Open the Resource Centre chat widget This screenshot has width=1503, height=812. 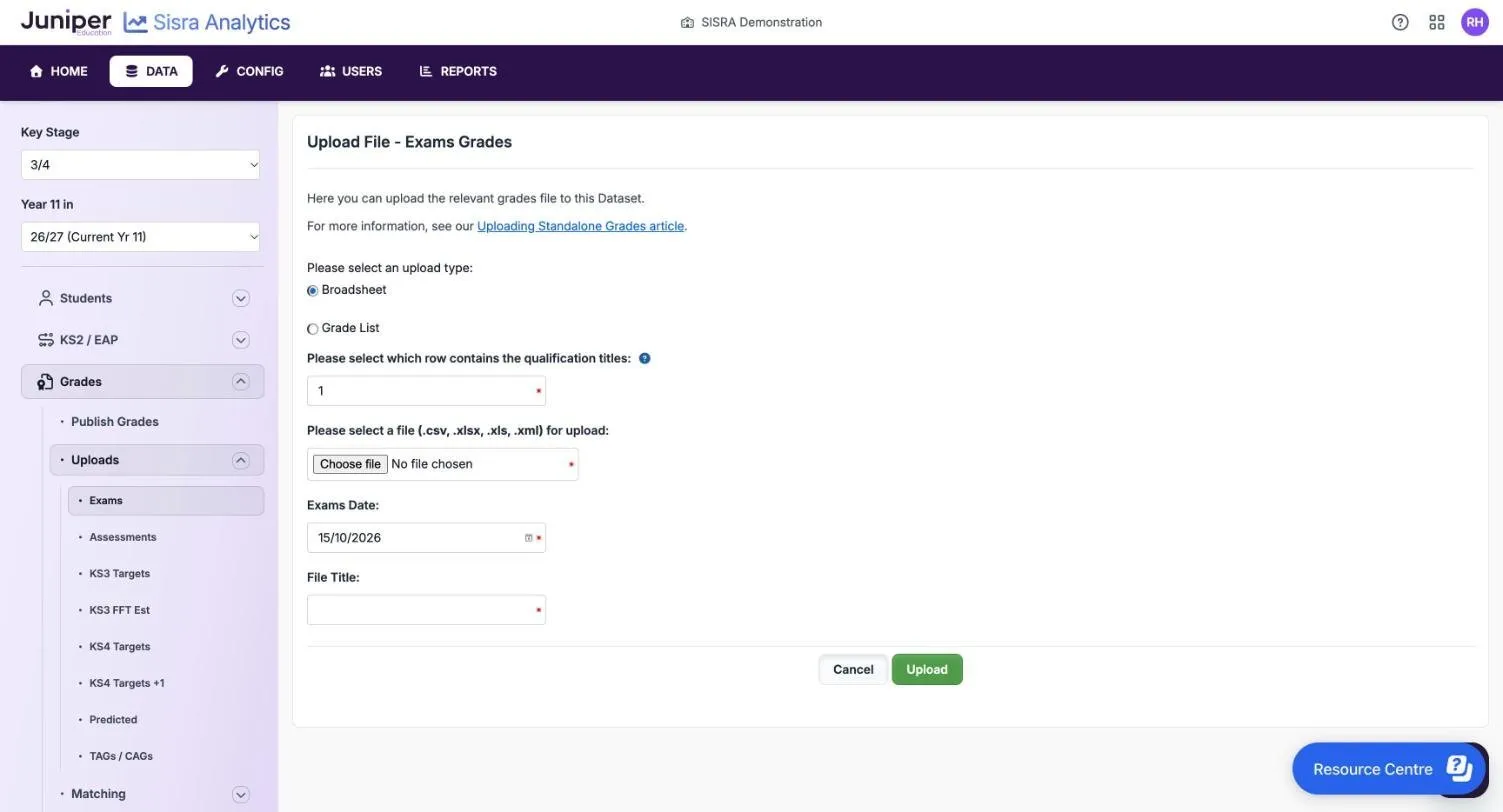click(1390, 769)
